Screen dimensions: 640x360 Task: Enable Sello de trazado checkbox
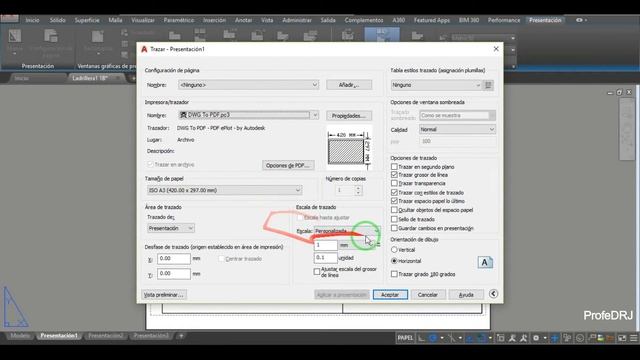click(394, 219)
